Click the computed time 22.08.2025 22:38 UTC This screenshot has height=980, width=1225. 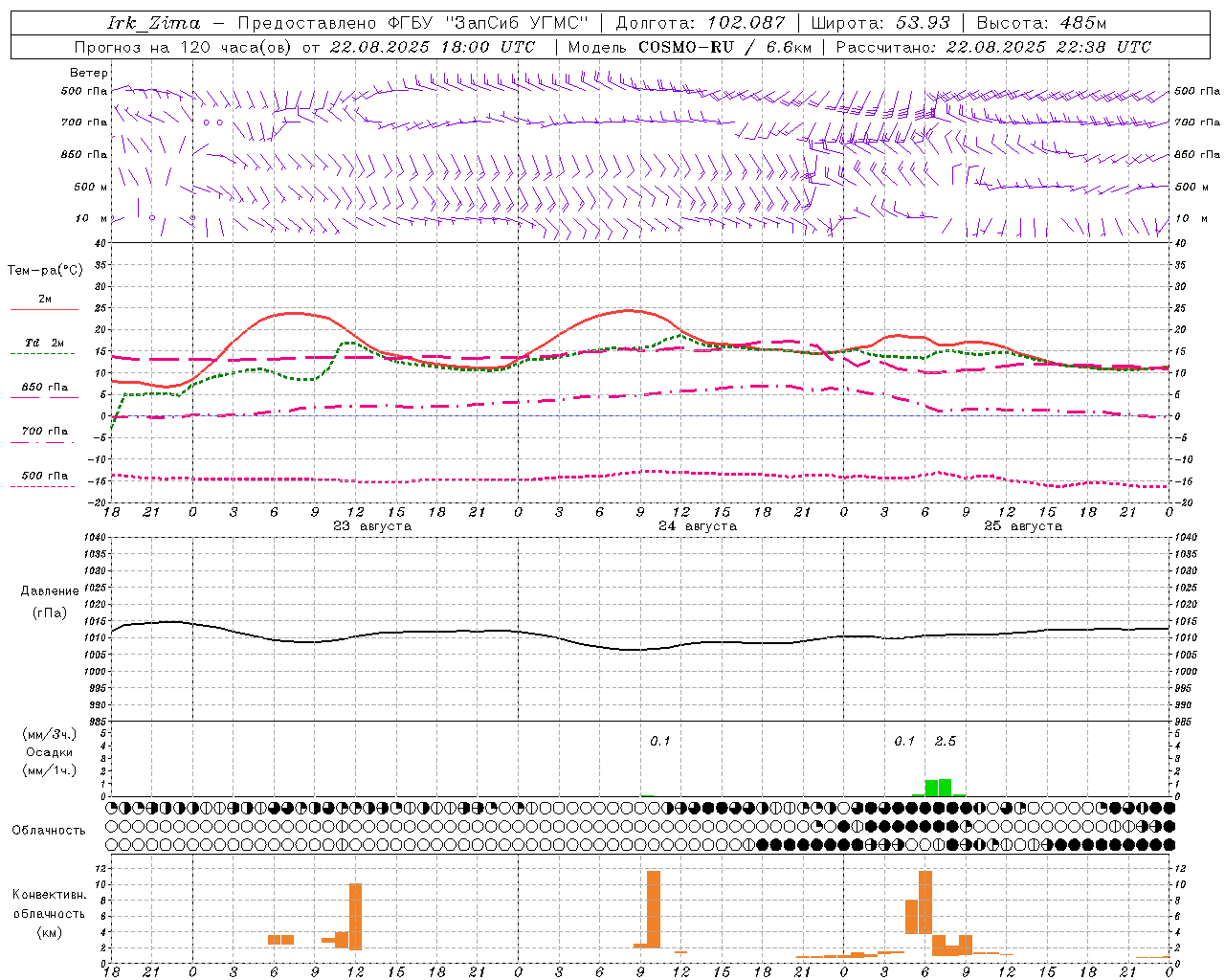tap(1048, 47)
